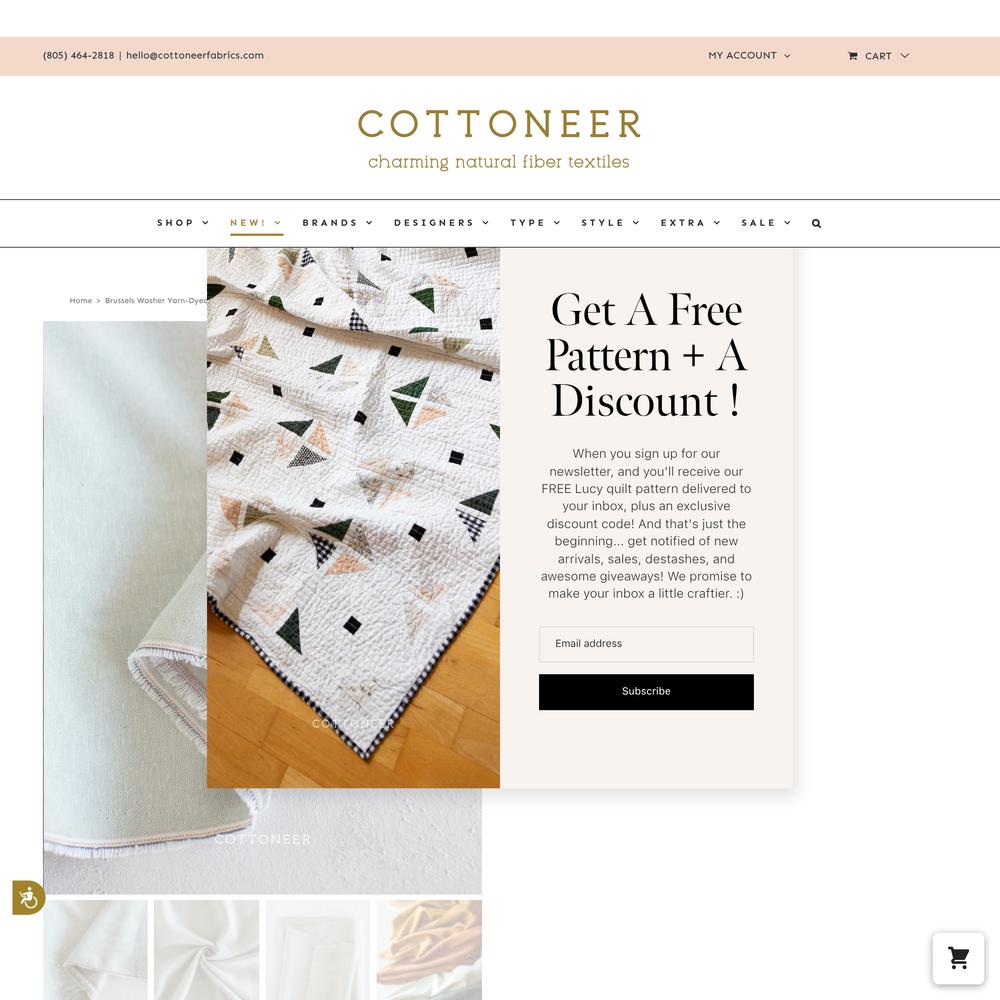1000x1000 pixels.
Task: Select the mustard fabric thumbnail
Action: (x=429, y=950)
